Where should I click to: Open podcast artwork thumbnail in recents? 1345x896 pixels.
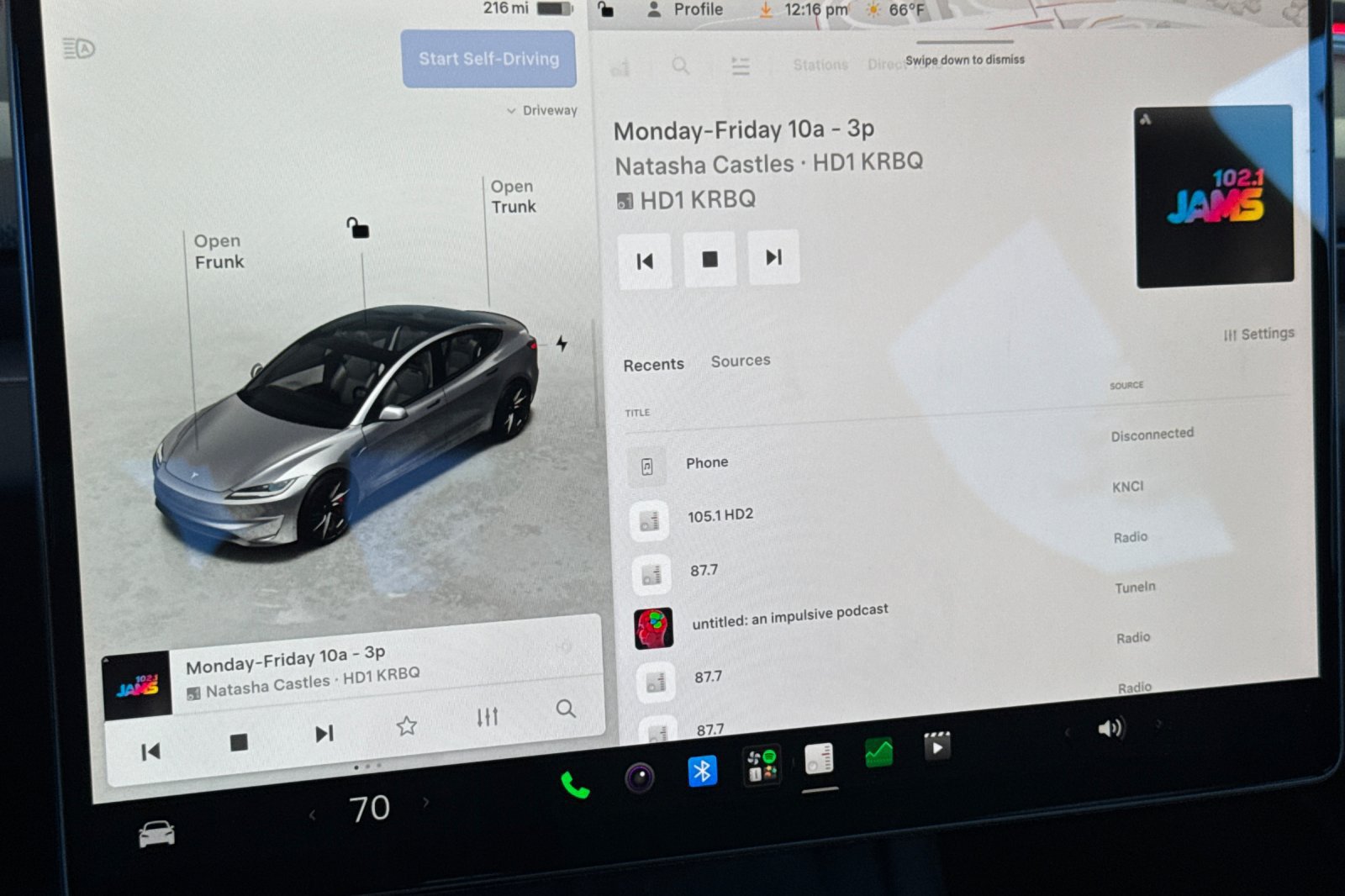pyautogui.click(x=653, y=629)
